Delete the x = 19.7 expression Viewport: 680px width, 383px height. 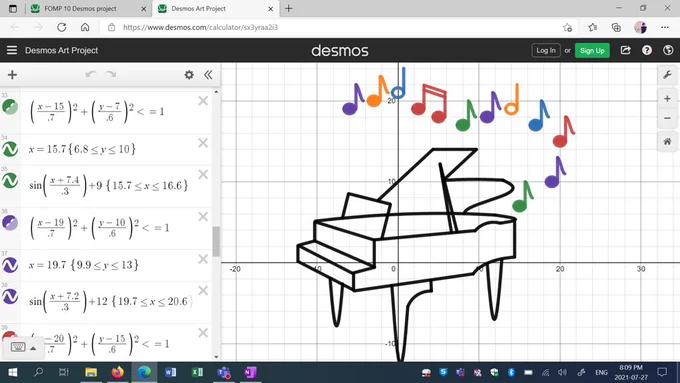203,259
